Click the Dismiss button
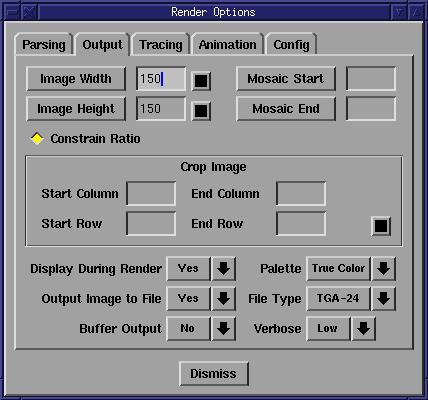This screenshot has height=400, width=428. point(213,373)
